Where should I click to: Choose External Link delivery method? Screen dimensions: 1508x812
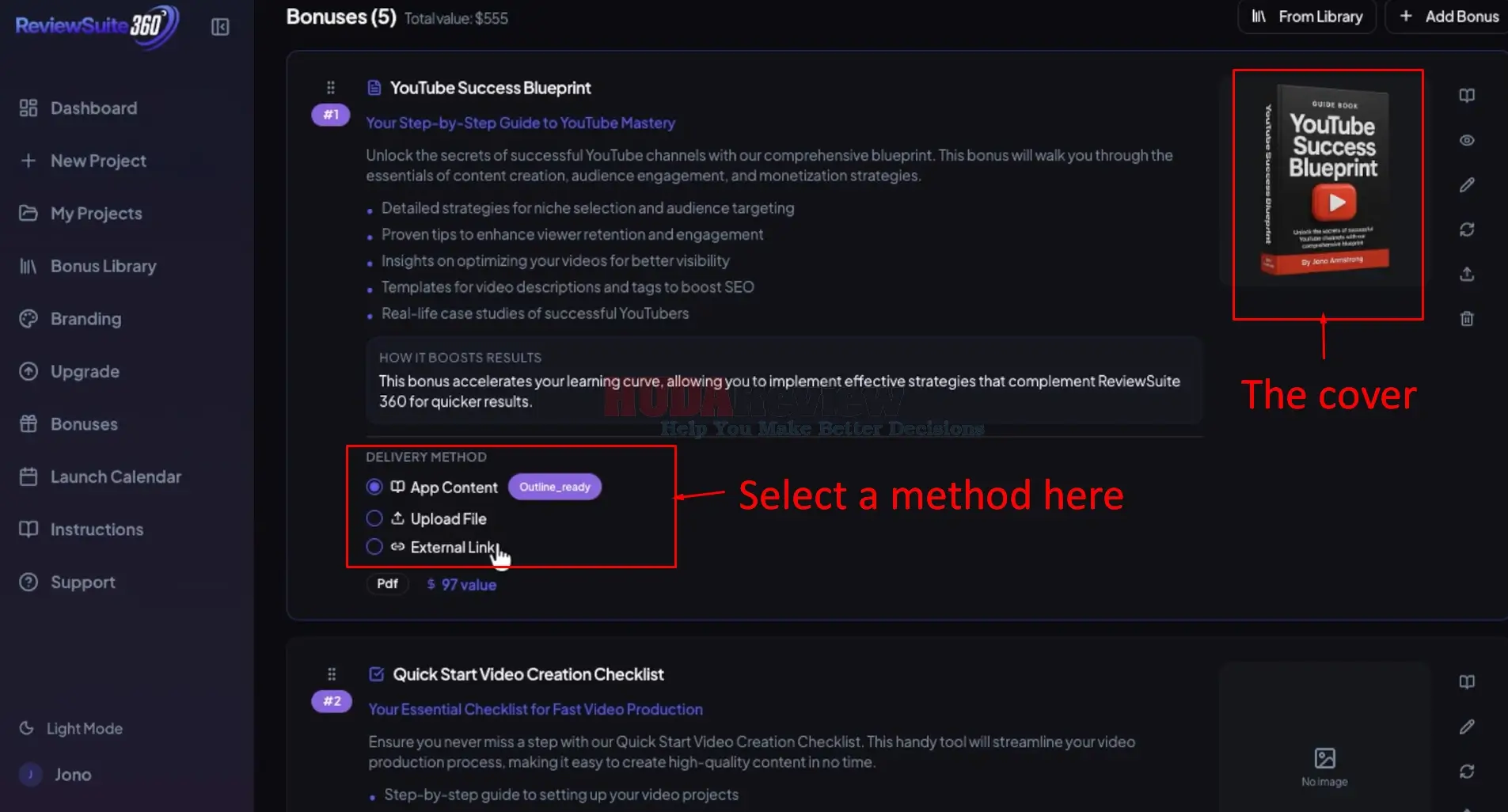pyautogui.click(x=374, y=547)
